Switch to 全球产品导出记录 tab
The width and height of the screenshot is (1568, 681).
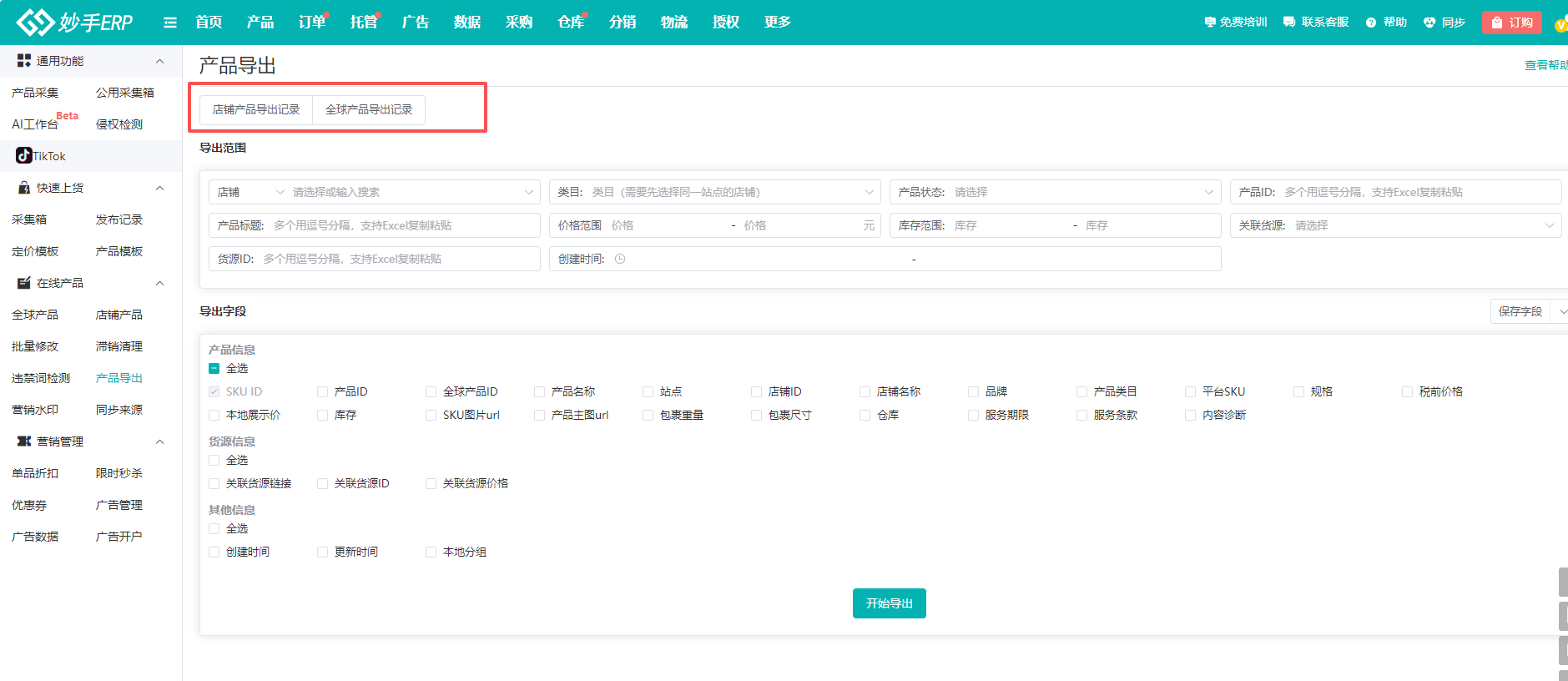point(369,109)
